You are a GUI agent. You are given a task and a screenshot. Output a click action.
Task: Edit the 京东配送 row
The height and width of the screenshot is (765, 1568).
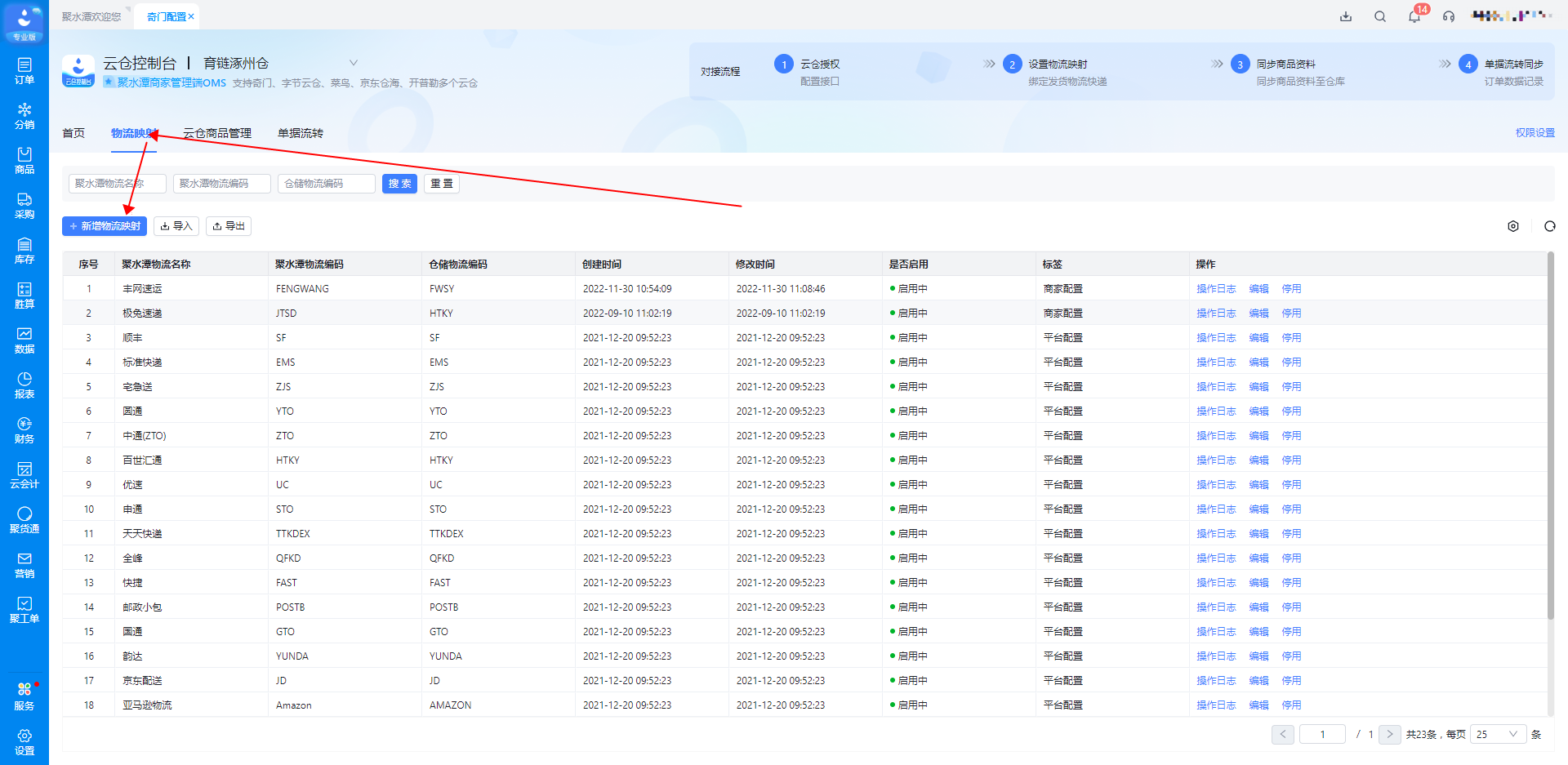click(x=1258, y=680)
